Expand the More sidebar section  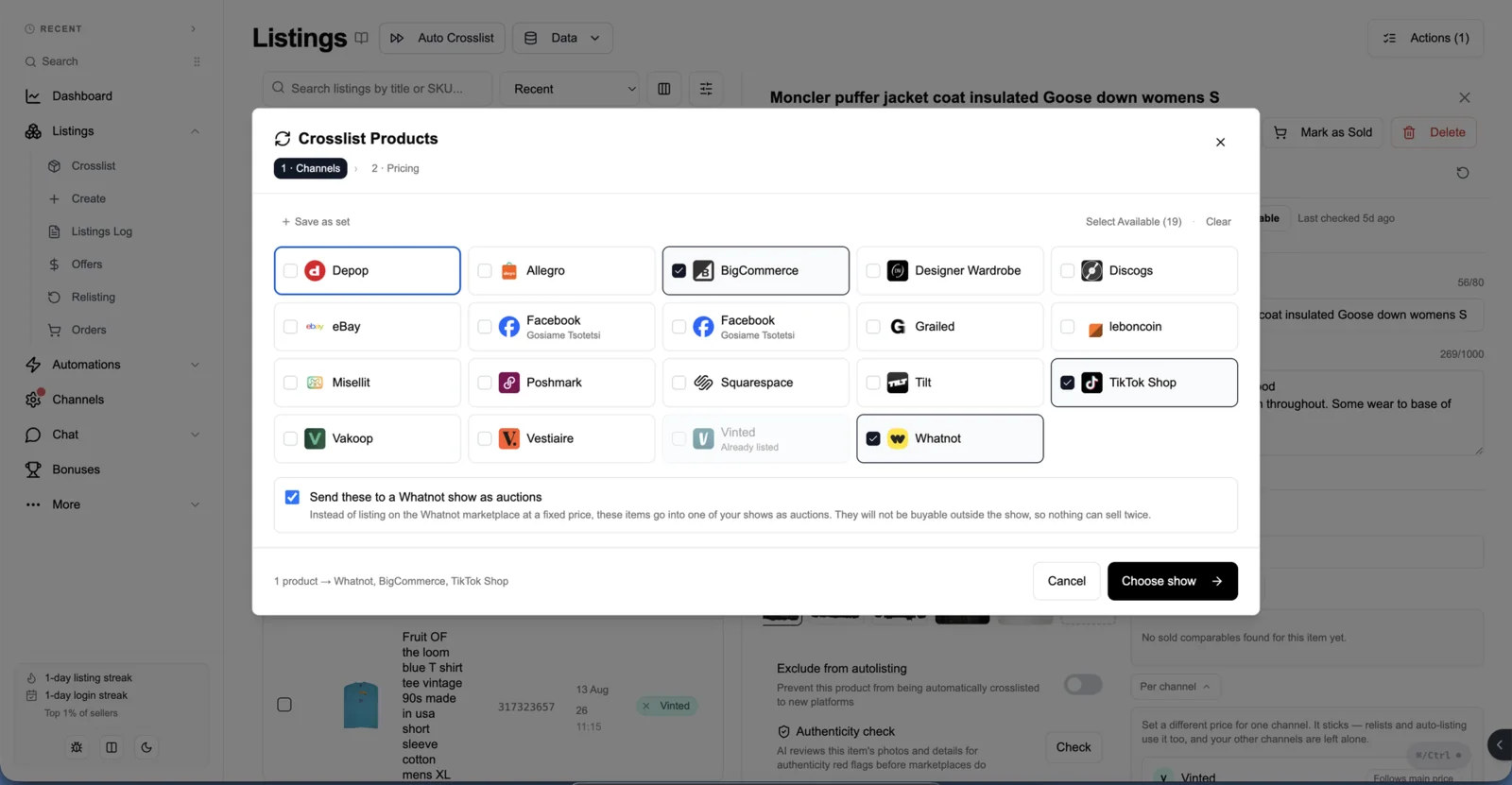195,504
